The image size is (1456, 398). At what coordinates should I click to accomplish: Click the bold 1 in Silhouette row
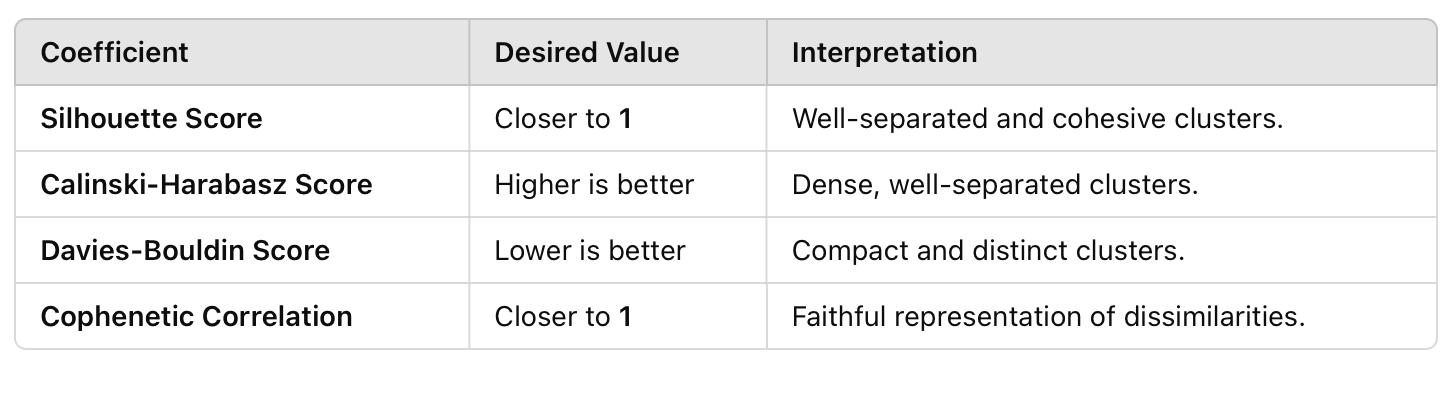[625, 118]
